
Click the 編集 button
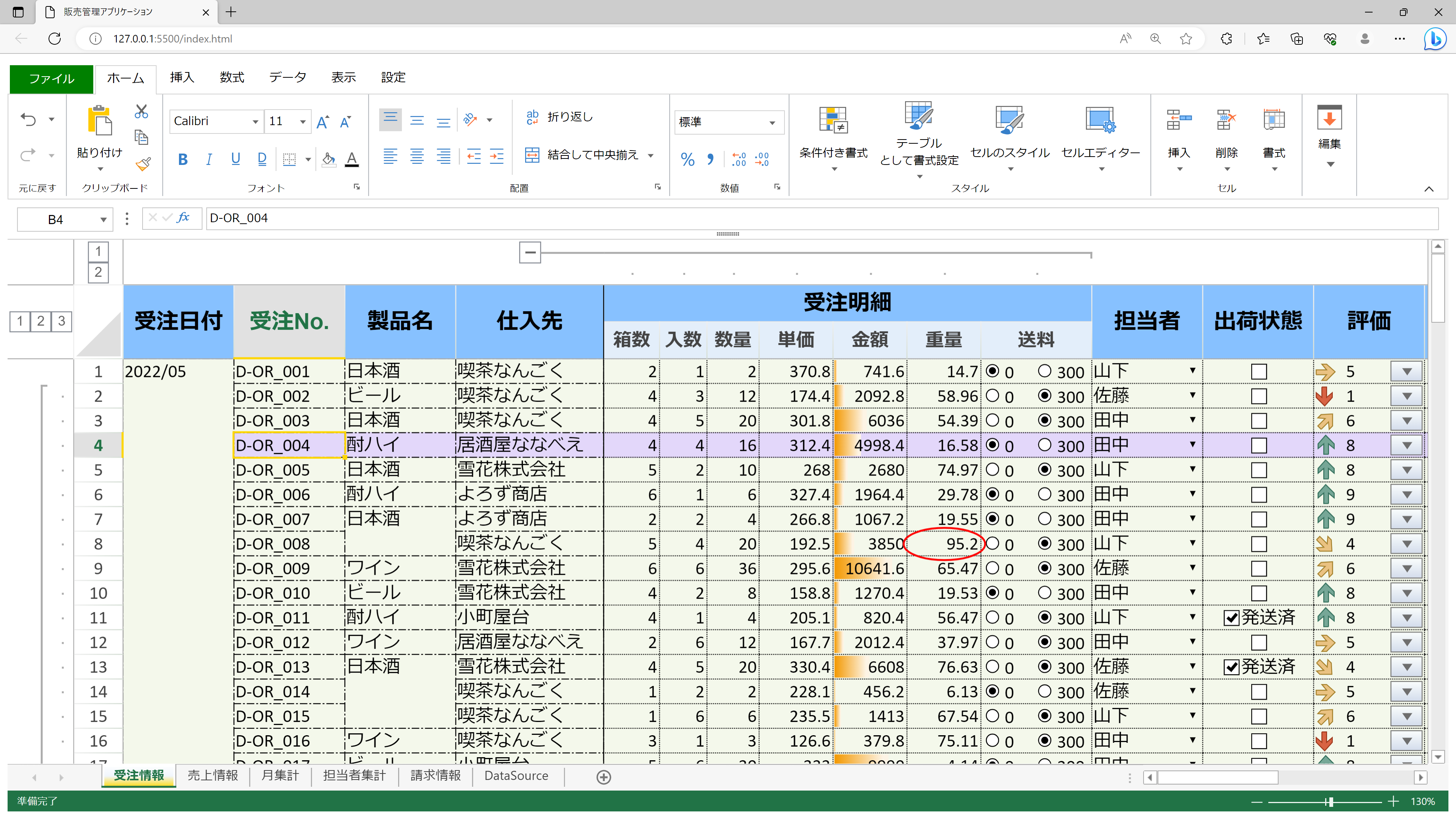(1329, 136)
